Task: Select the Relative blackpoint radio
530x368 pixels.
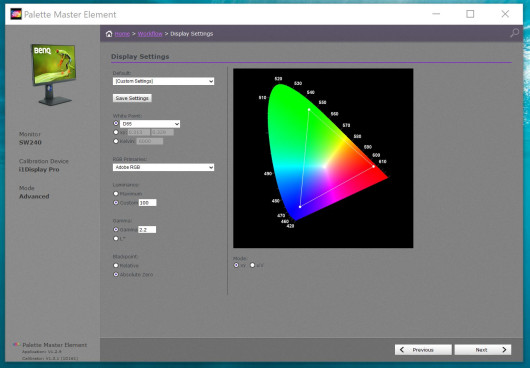Action: point(116,265)
